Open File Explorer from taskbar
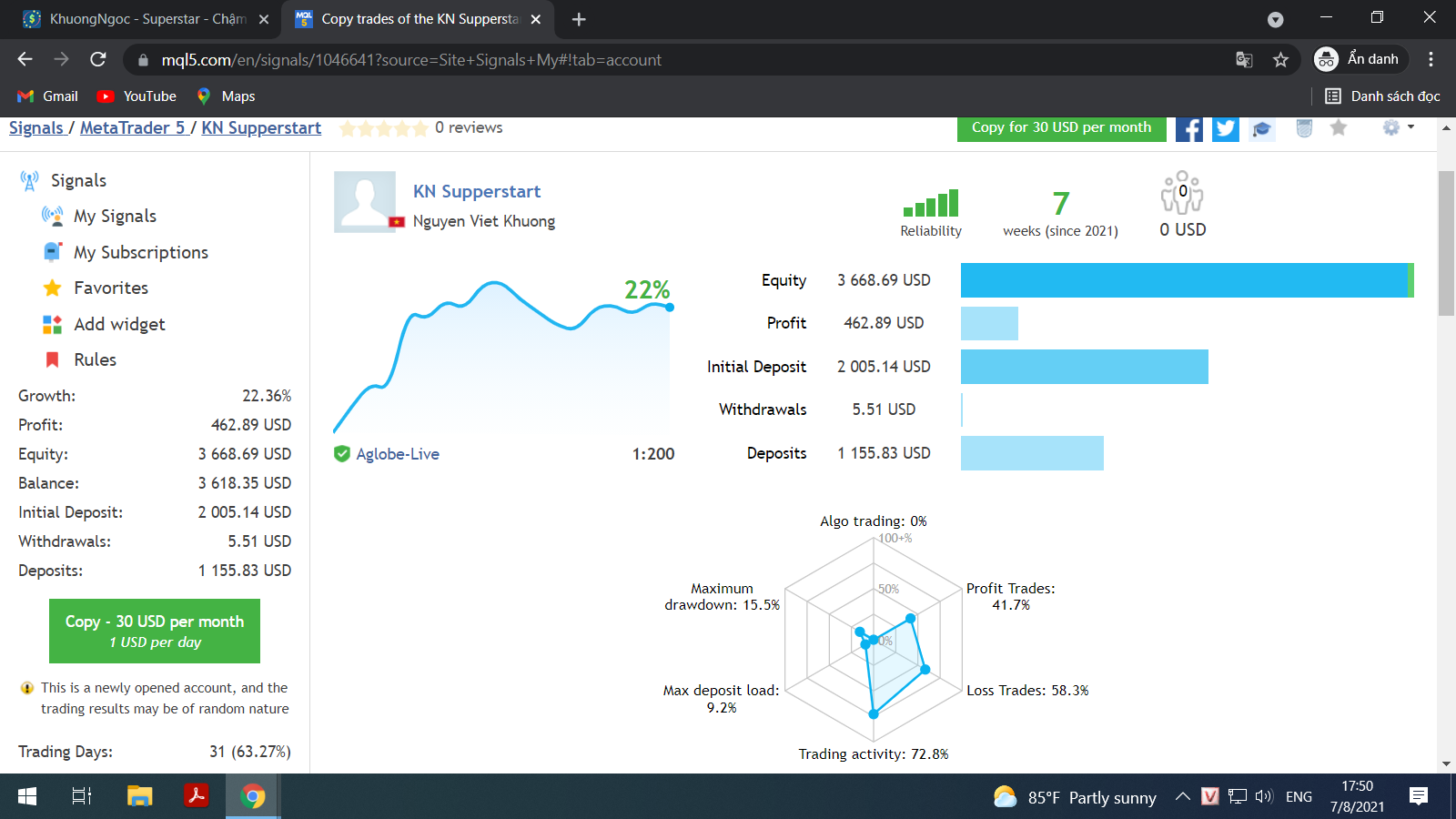Screen dimensions: 1456x819 click(x=139, y=797)
